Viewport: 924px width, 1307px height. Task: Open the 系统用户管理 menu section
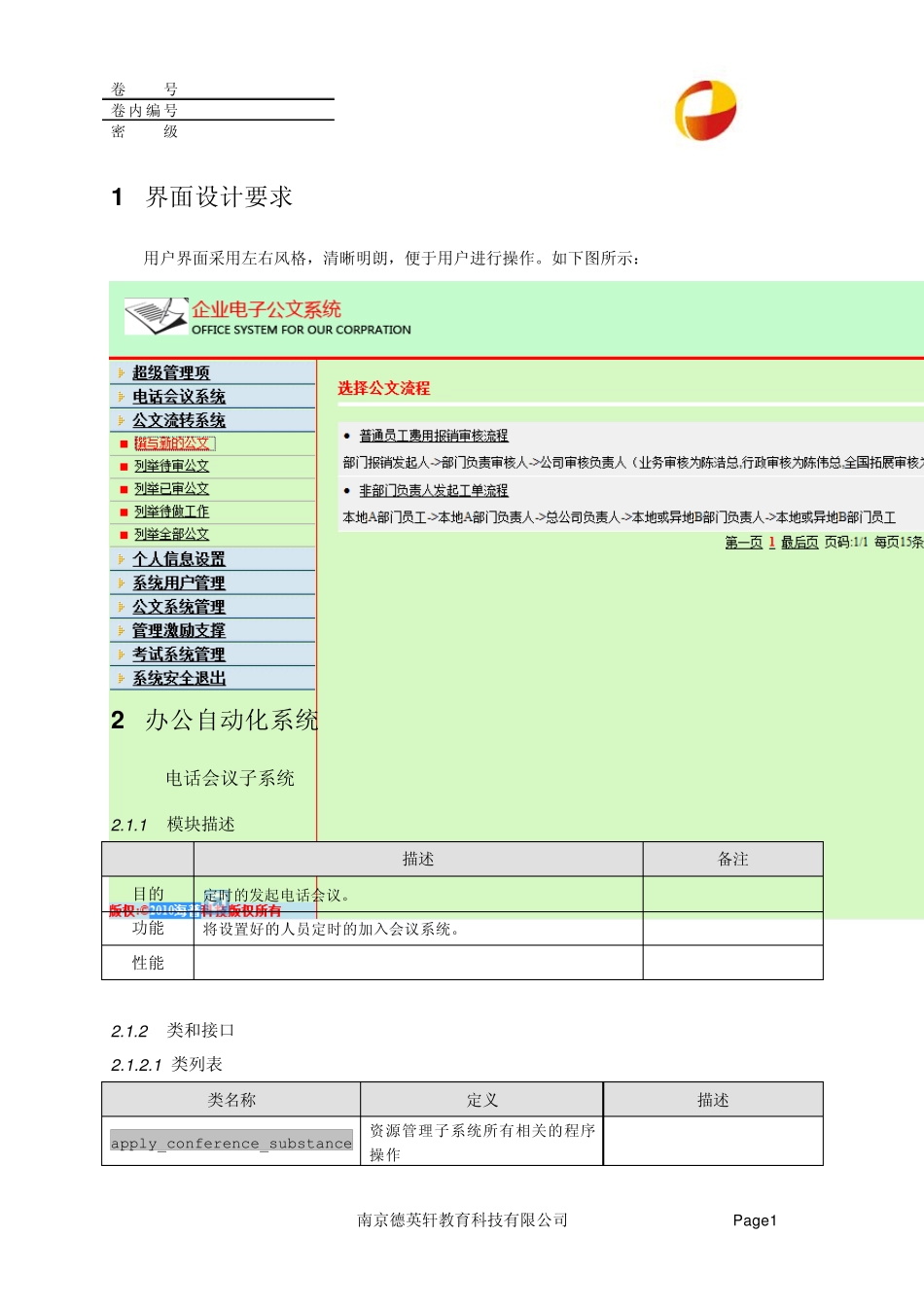tap(179, 583)
